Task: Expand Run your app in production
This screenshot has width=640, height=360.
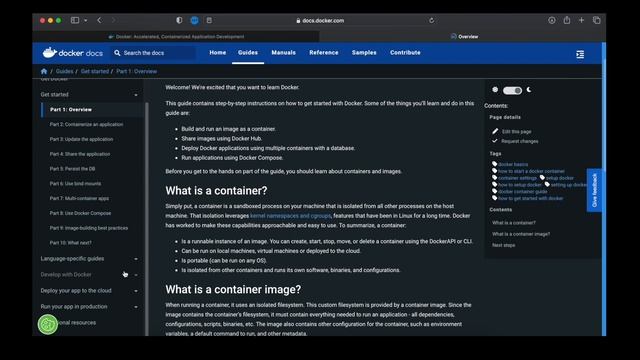Action: click(136, 307)
